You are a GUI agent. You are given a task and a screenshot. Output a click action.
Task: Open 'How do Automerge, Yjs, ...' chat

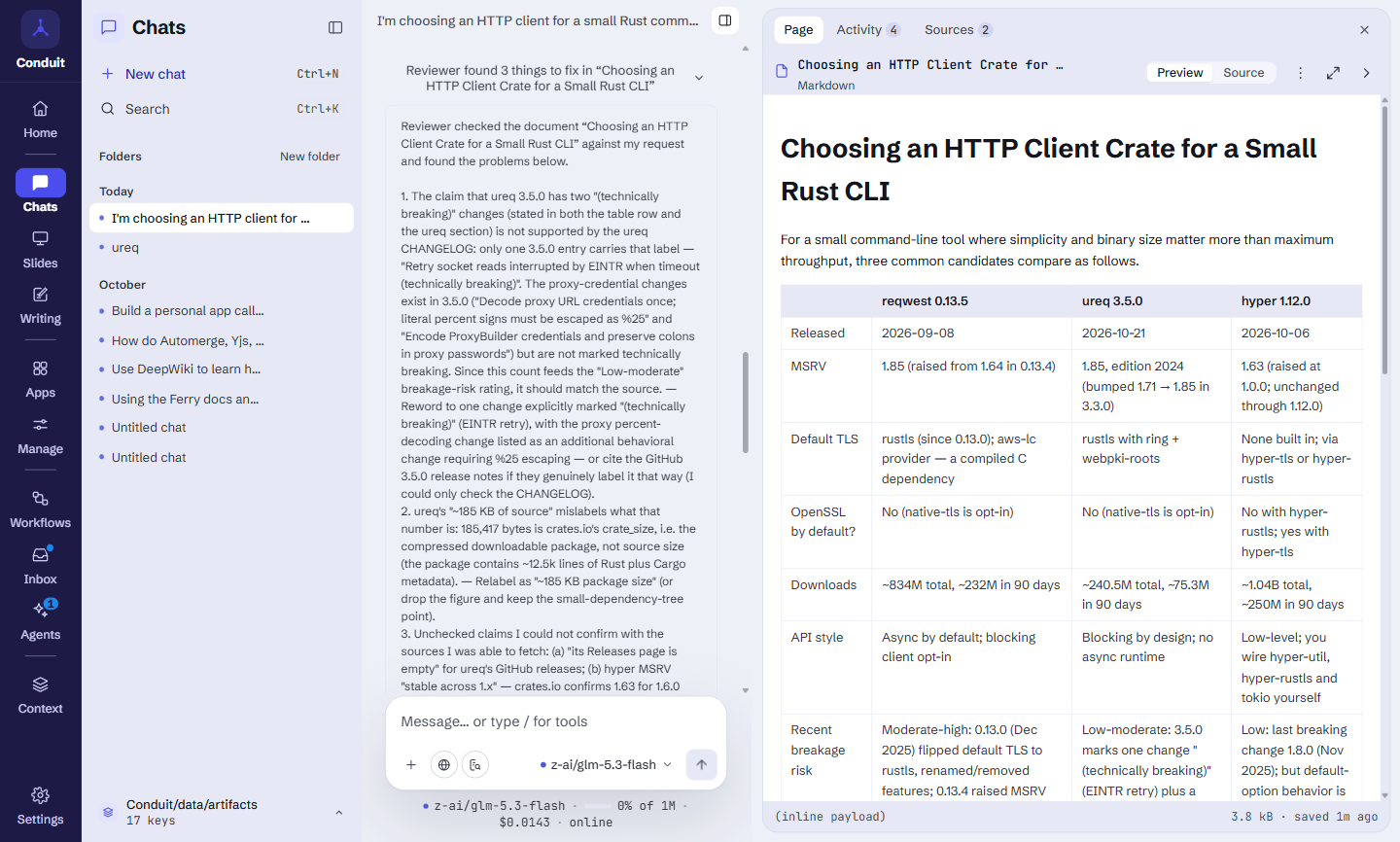(221, 340)
